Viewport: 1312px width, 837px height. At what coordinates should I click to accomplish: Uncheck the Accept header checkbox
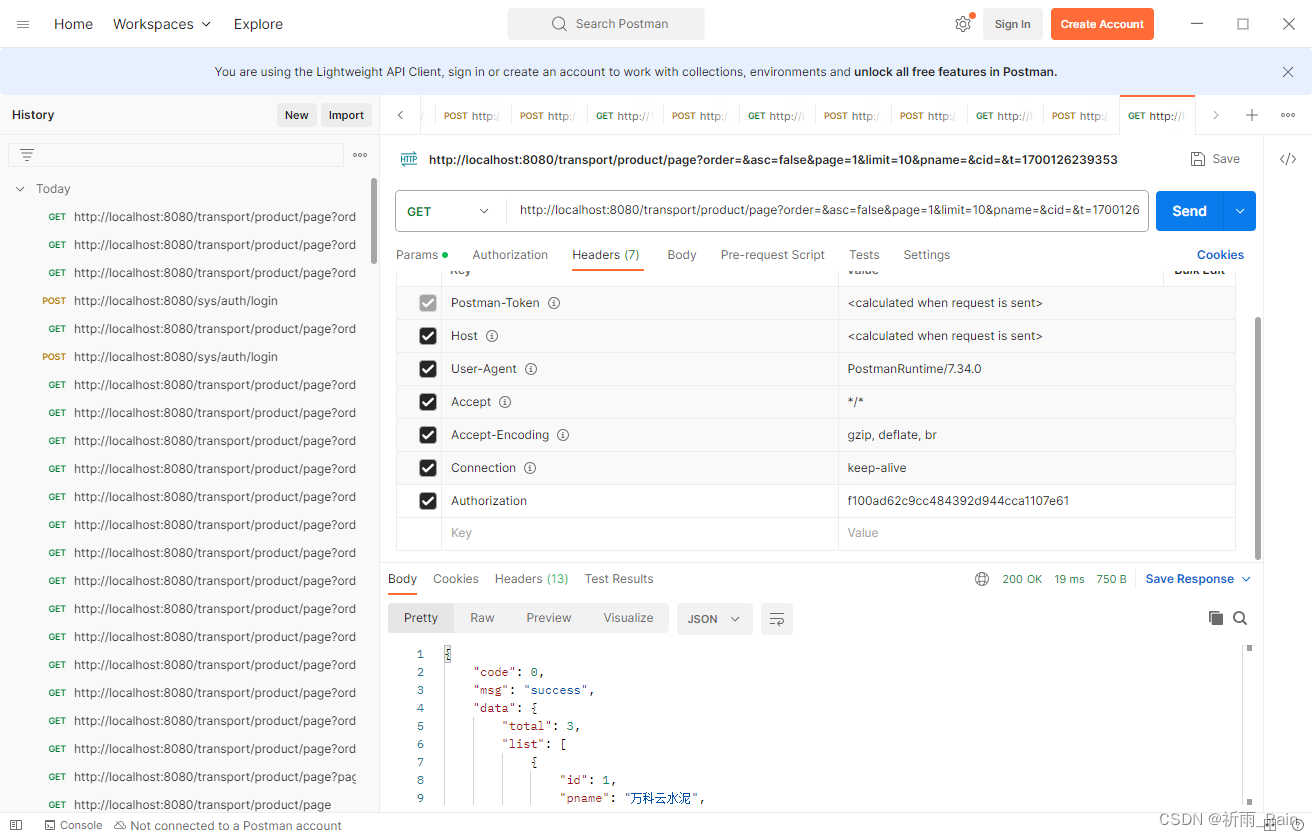[428, 402]
